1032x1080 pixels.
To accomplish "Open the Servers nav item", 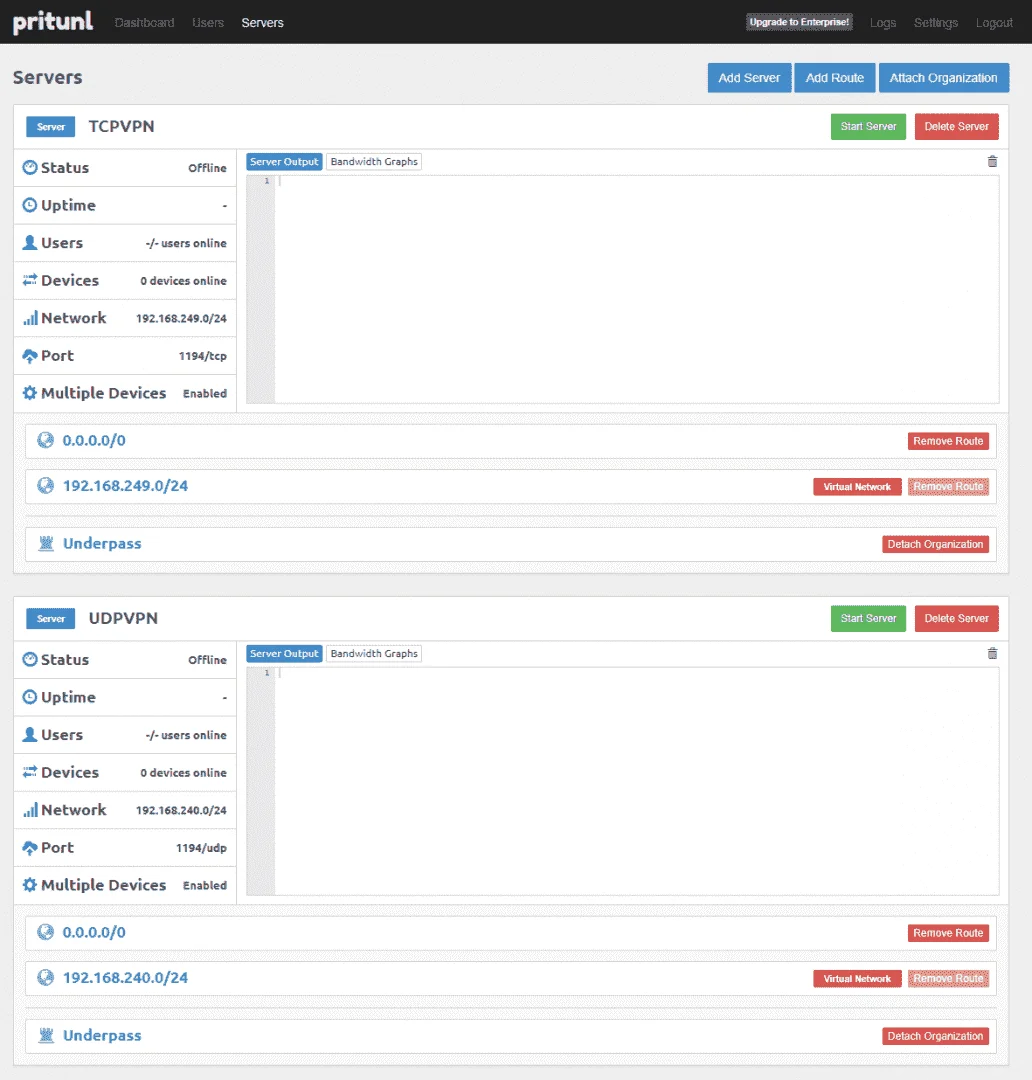I will [262, 23].
